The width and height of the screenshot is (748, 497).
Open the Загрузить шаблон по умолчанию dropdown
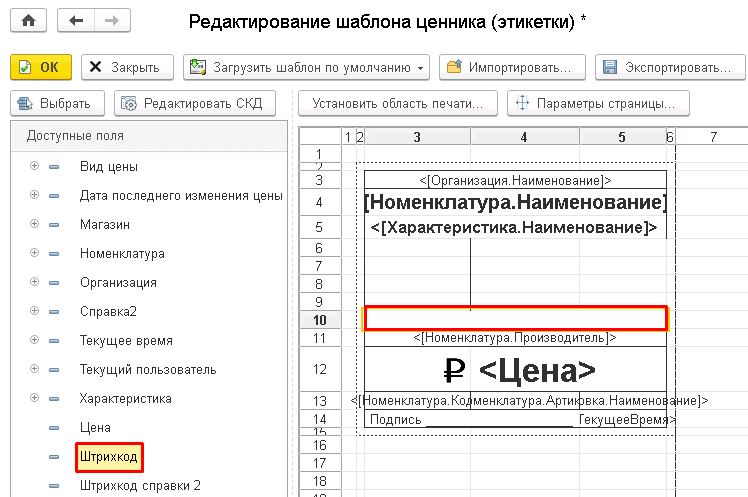[x=421, y=67]
